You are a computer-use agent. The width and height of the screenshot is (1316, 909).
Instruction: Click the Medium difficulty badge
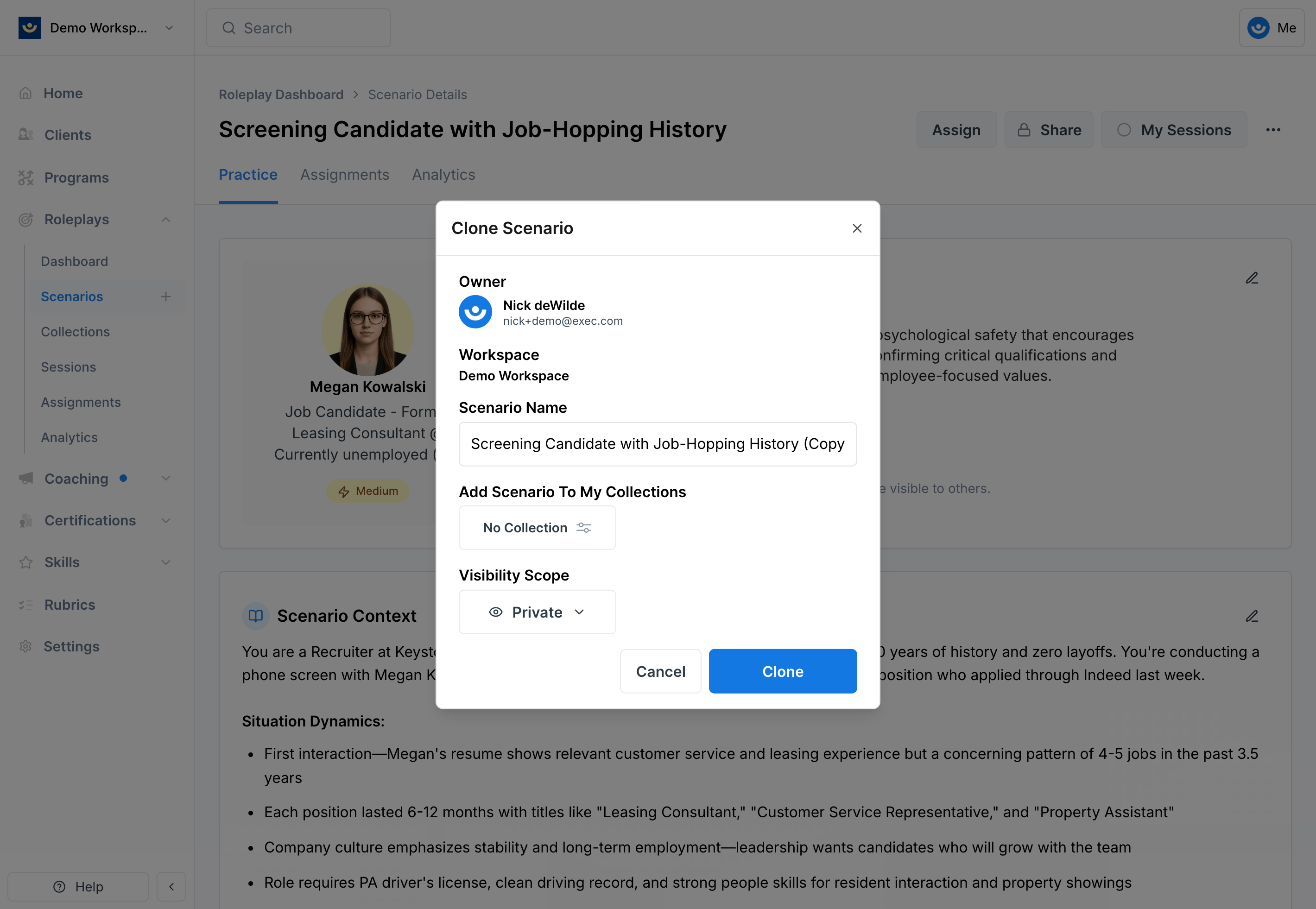(x=367, y=491)
